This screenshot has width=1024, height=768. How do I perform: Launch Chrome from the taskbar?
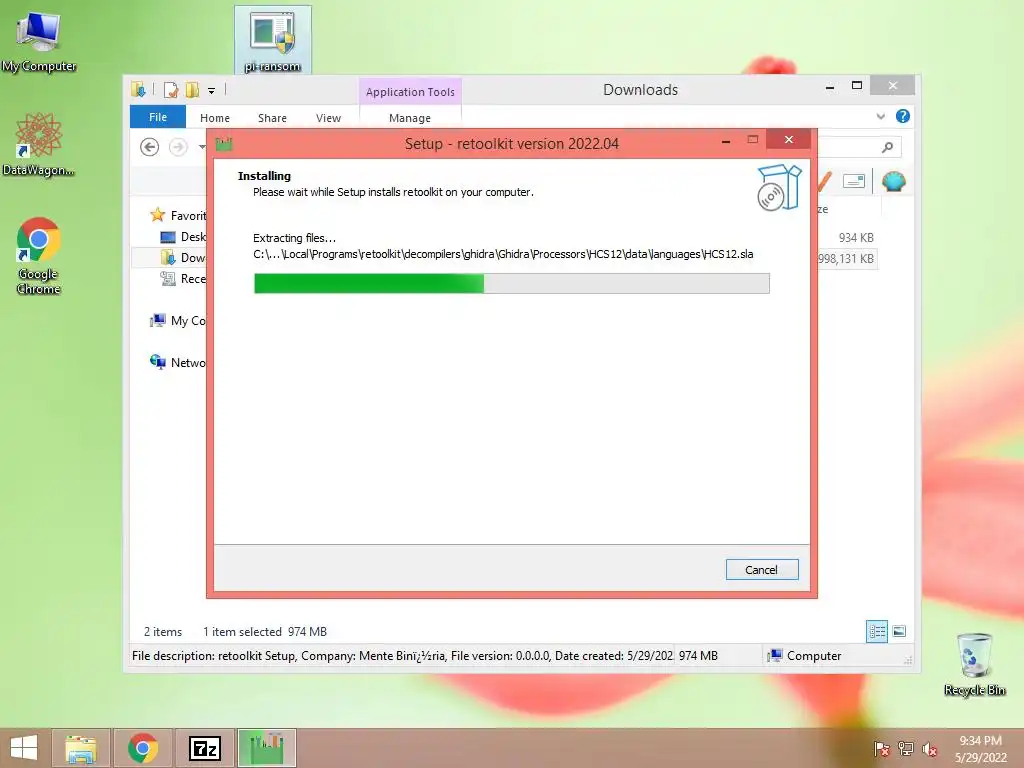(x=142, y=748)
